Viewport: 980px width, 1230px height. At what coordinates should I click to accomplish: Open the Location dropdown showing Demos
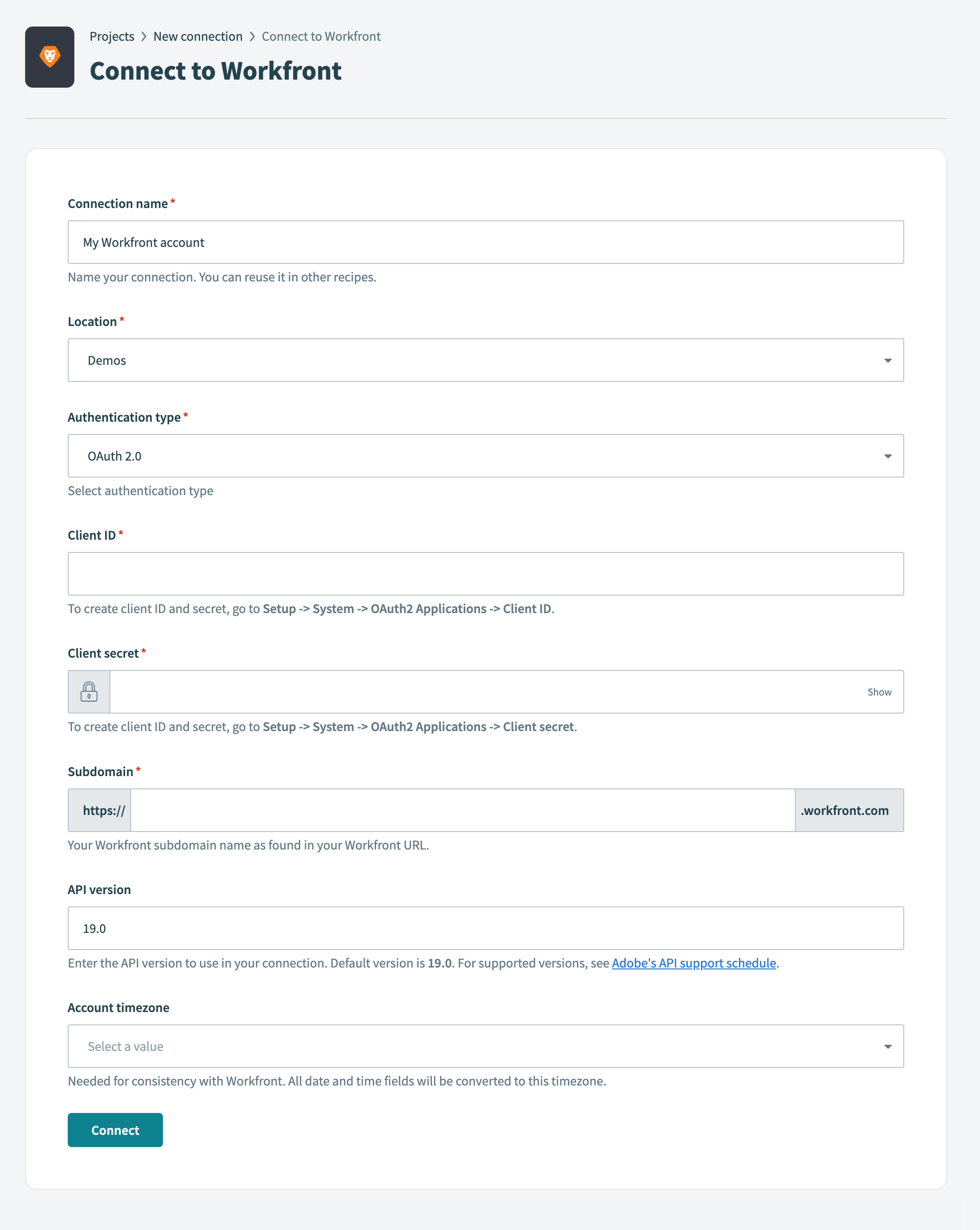click(485, 360)
